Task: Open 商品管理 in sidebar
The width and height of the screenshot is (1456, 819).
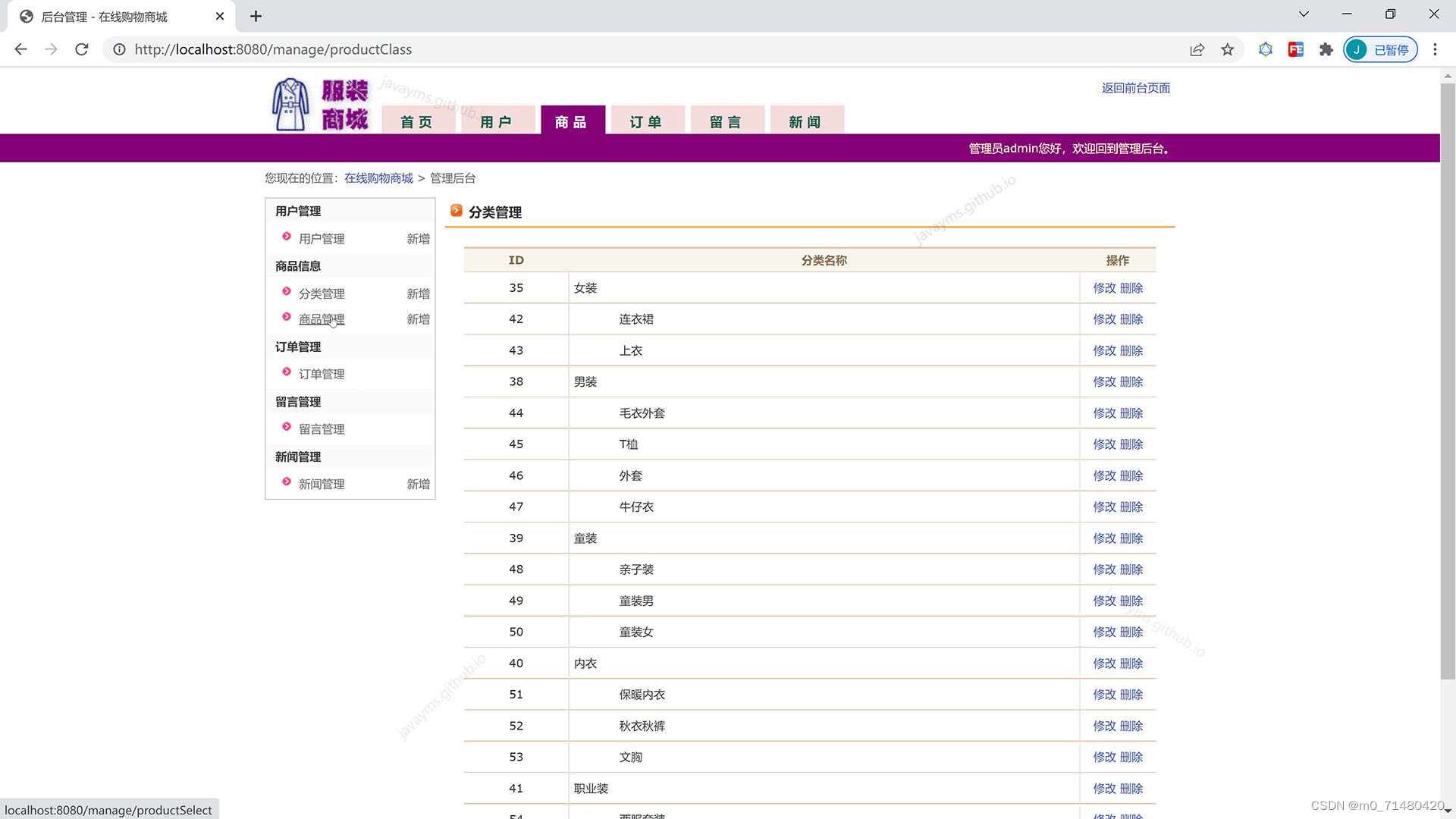Action: coord(322,319)
